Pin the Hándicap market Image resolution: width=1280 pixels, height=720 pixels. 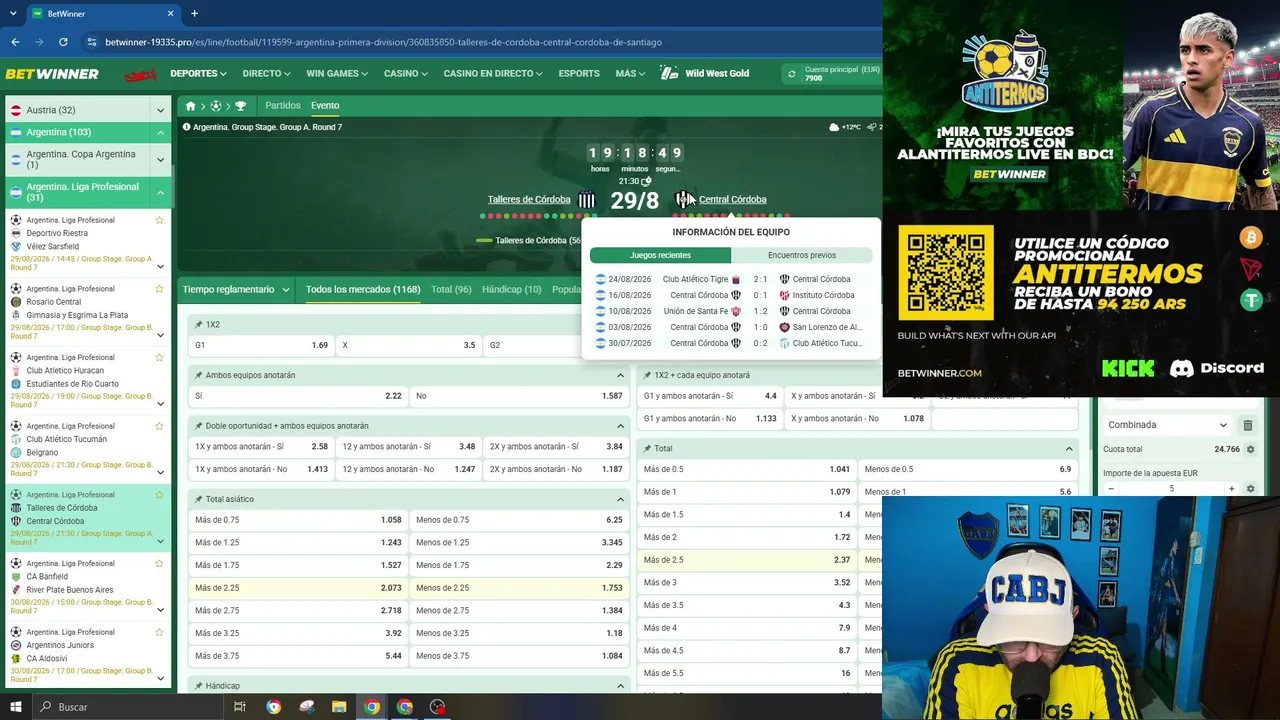pos(199,686)
